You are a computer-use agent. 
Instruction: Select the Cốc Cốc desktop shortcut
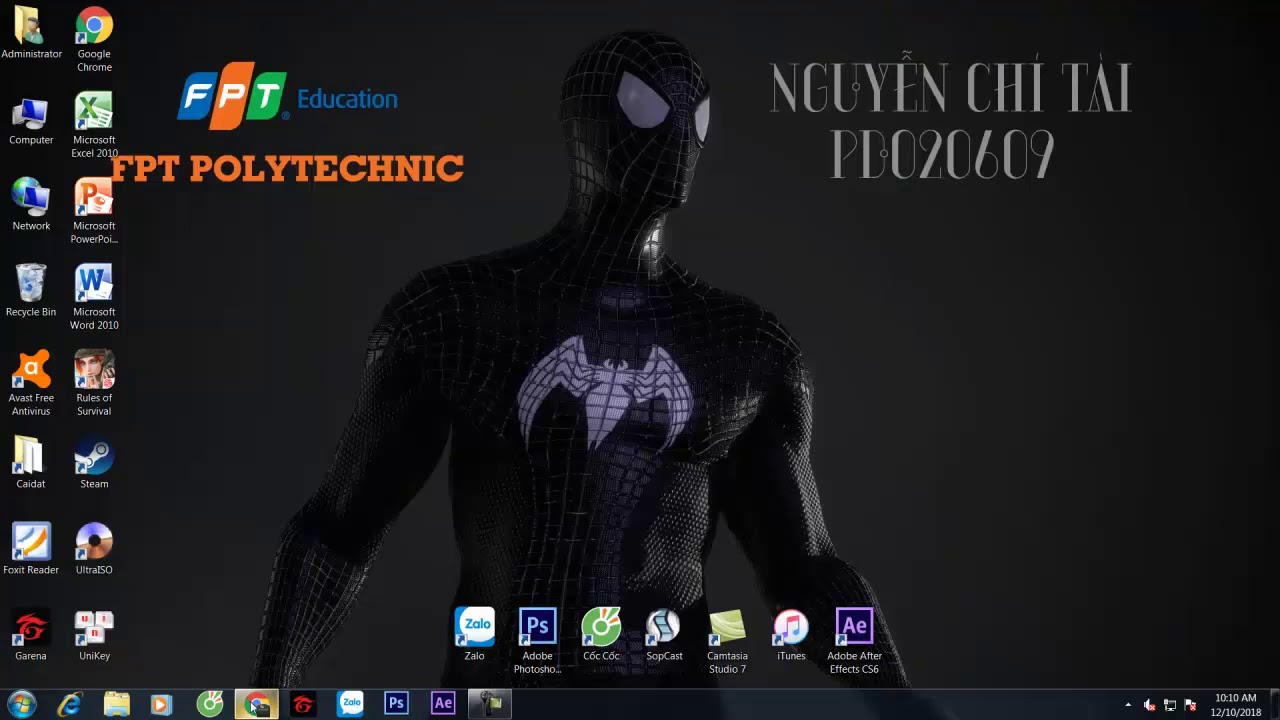coord(601,635)
